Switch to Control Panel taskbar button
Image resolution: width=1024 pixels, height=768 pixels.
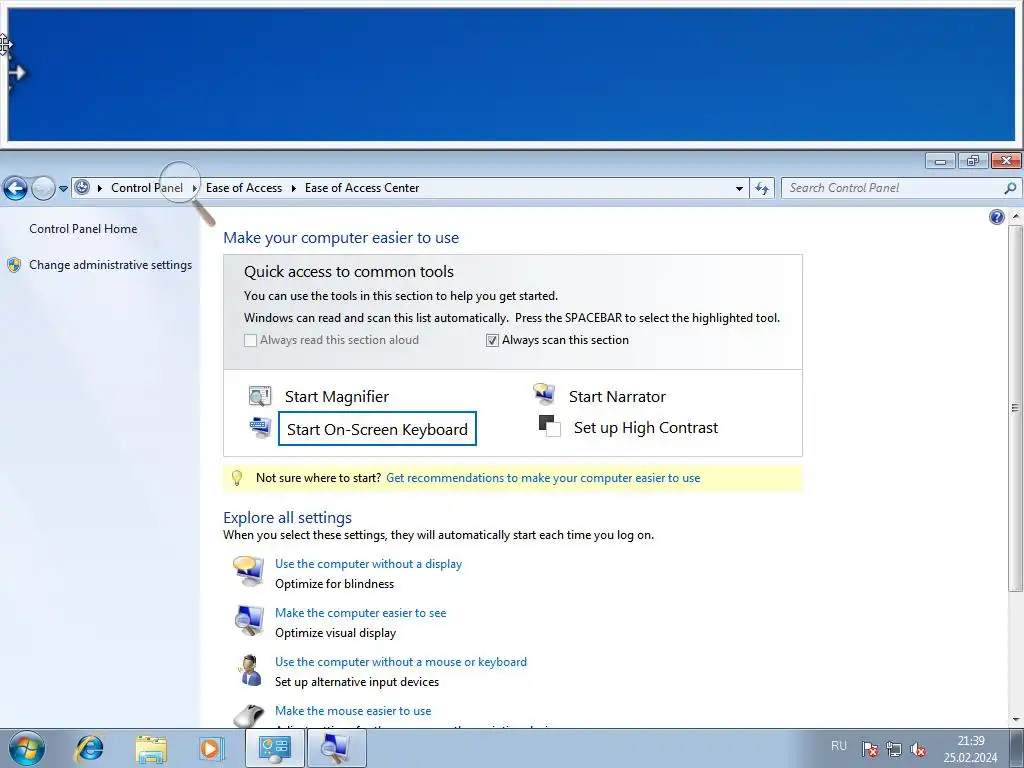(275, 748)
